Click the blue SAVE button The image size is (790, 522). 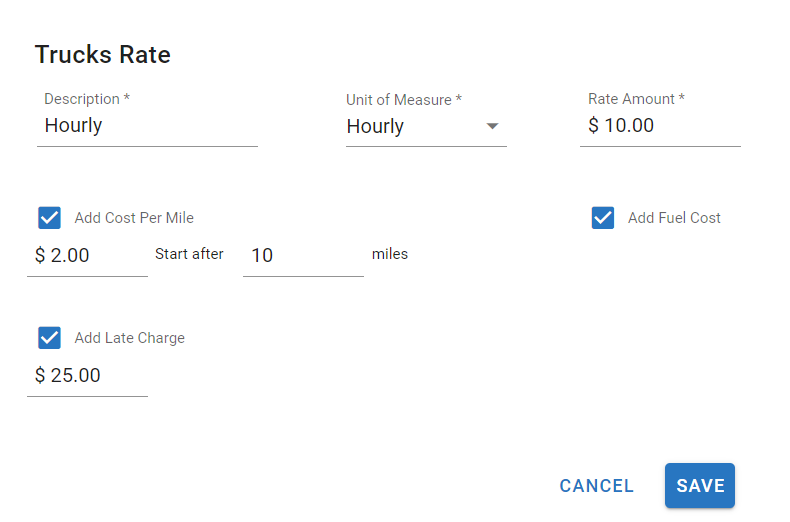(x=700, y=486)
